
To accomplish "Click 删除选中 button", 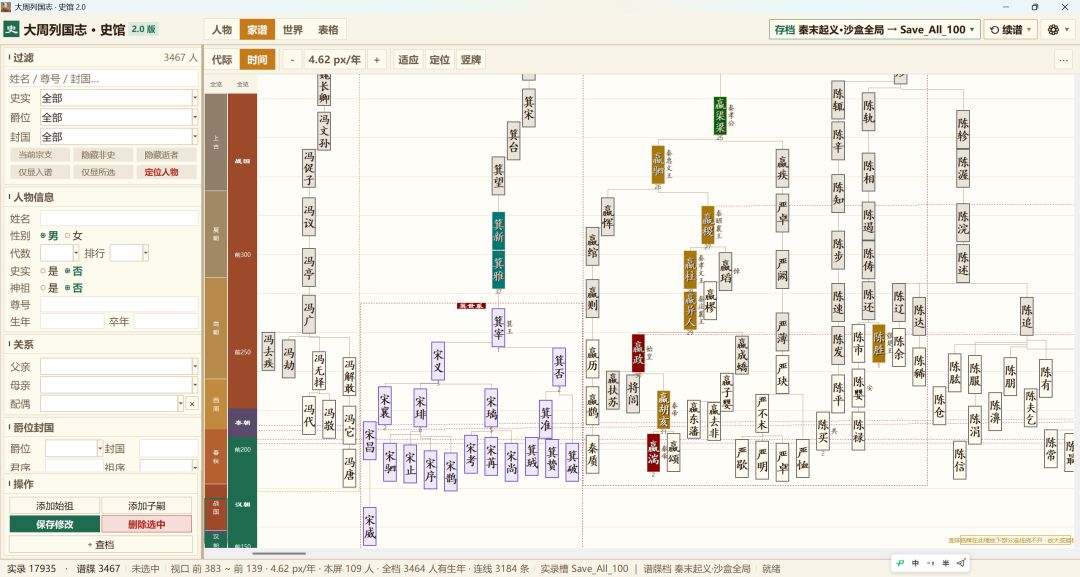I will click(147, 525).
